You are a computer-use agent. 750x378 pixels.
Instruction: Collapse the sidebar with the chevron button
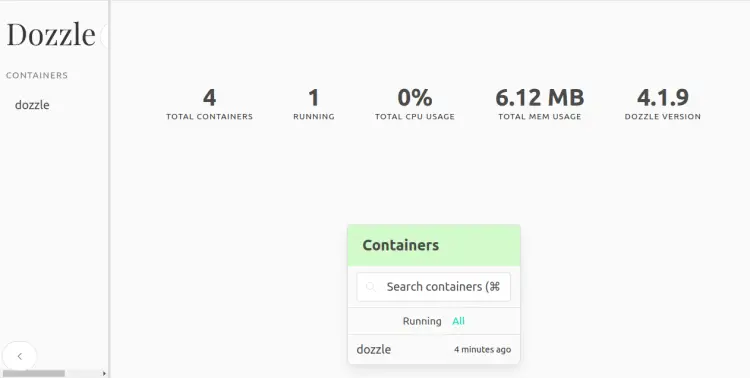(20, 356)
